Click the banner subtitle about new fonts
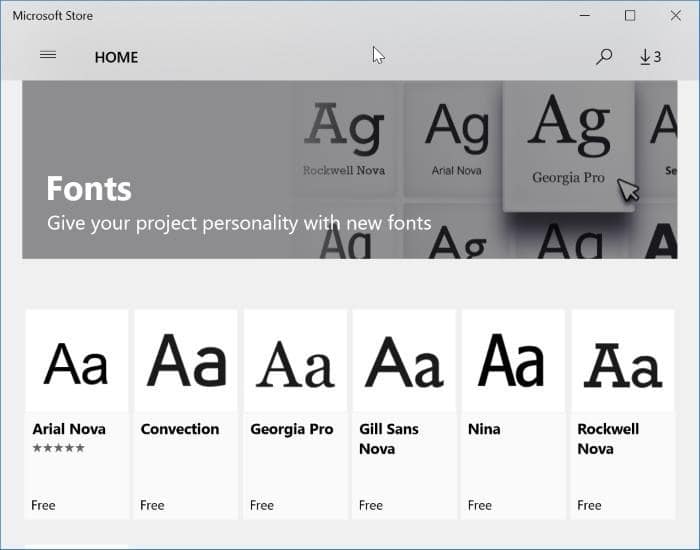This screenshot has width=700, height=550. coord(239,223)
